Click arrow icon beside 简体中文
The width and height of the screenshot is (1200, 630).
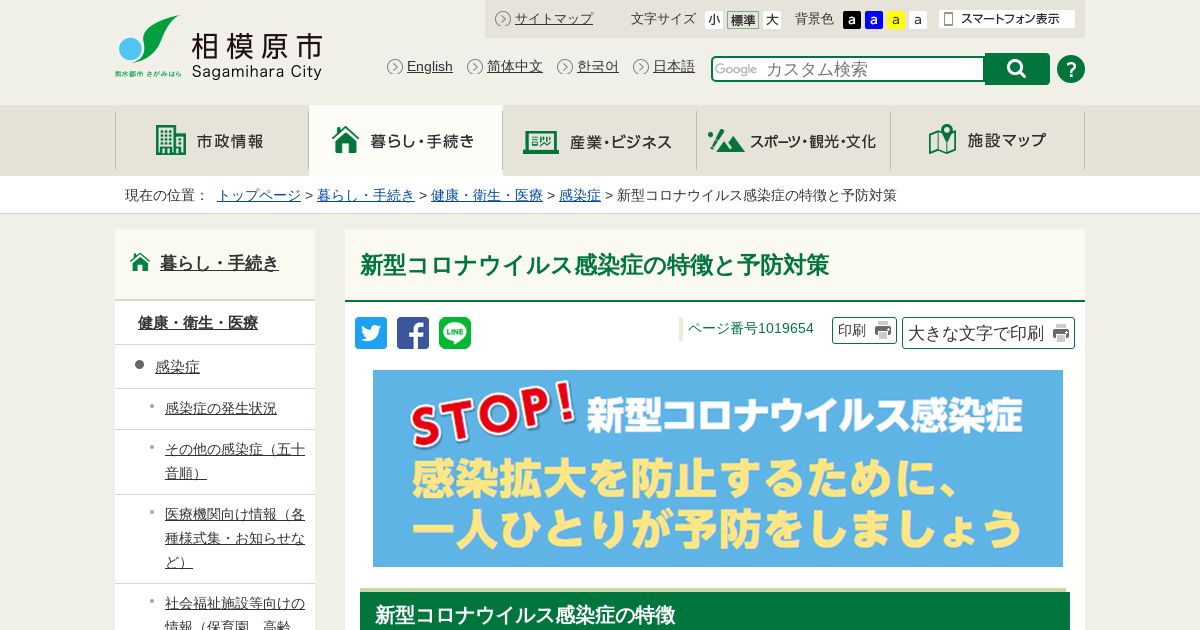475,66
